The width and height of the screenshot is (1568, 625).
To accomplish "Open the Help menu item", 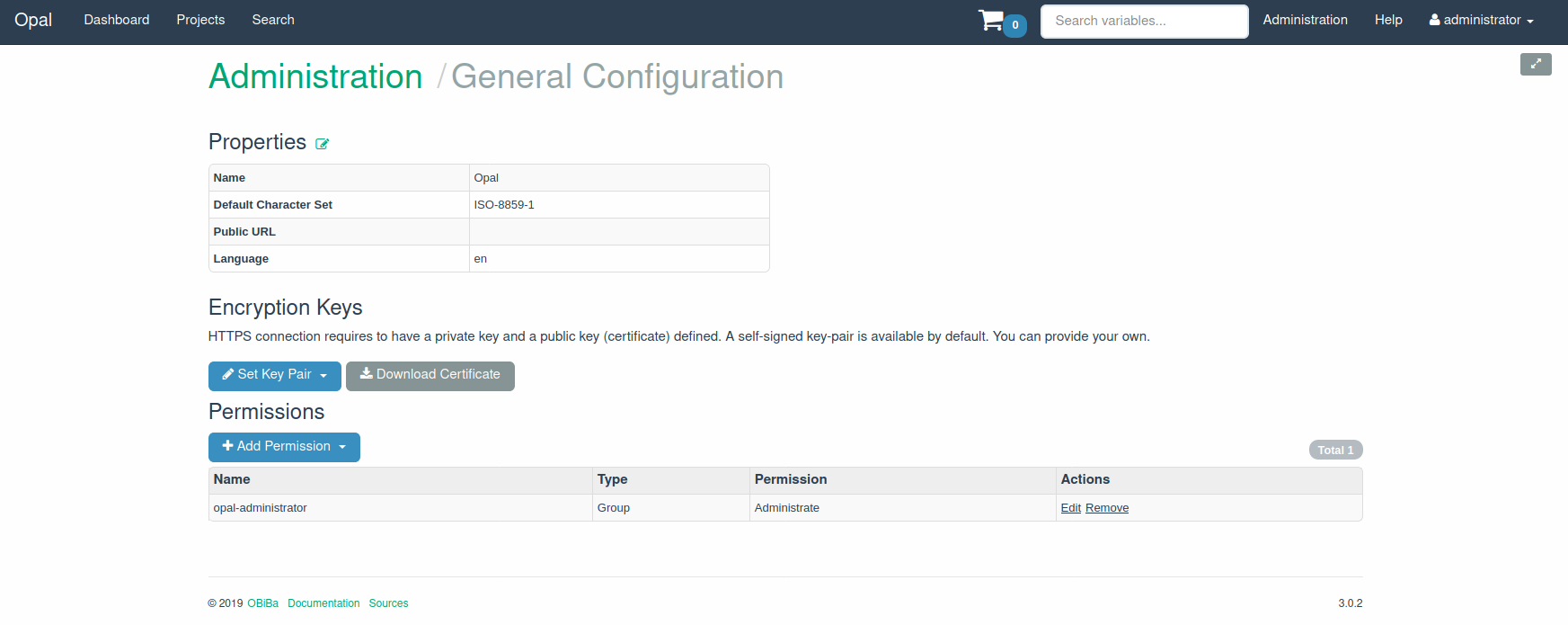I will (1388, 20).
